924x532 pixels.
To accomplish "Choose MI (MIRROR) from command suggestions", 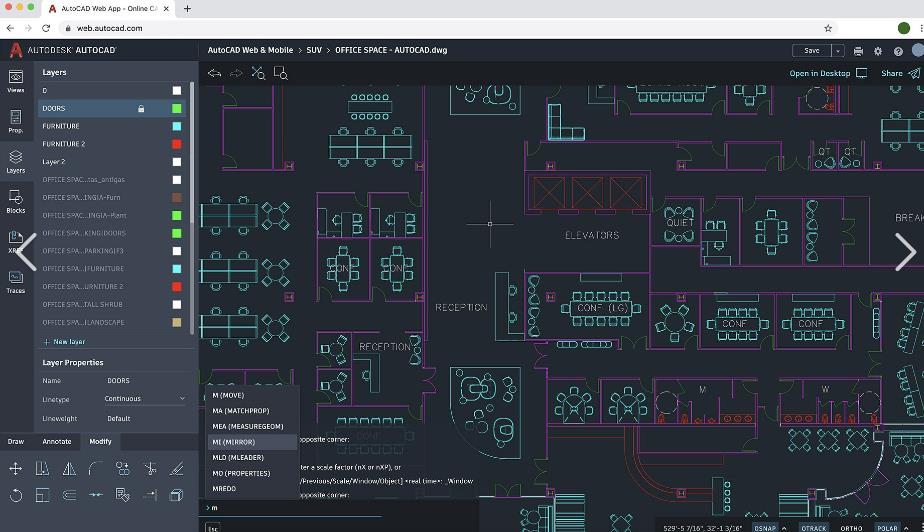I will [252, 442].
